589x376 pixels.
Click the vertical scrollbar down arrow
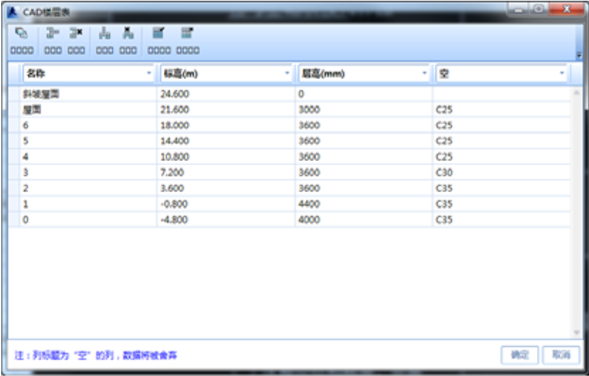pos(576,333)
